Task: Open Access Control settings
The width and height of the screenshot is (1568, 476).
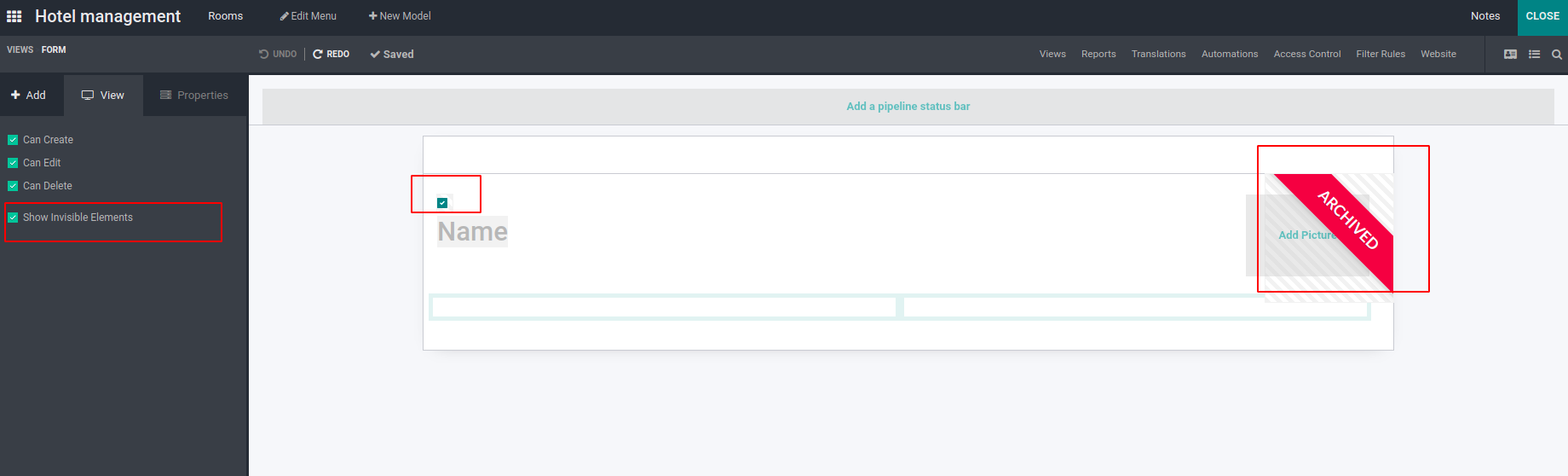Action: point(1307,54)
